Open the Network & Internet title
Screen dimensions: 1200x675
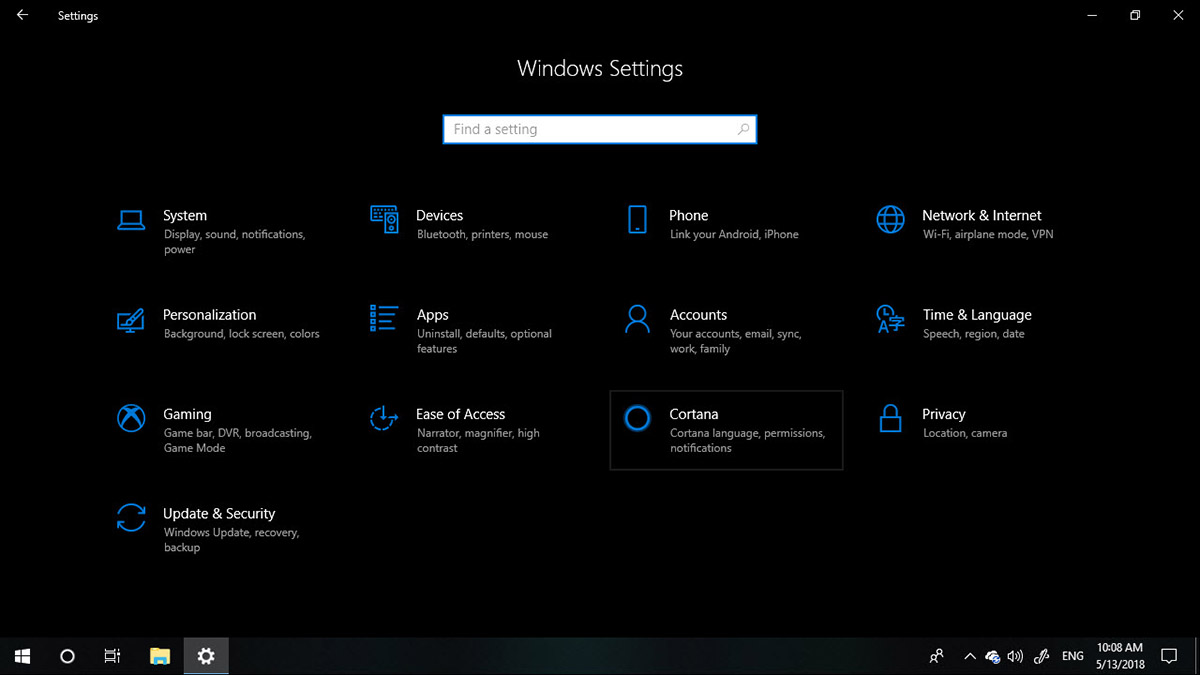[982, 215]
